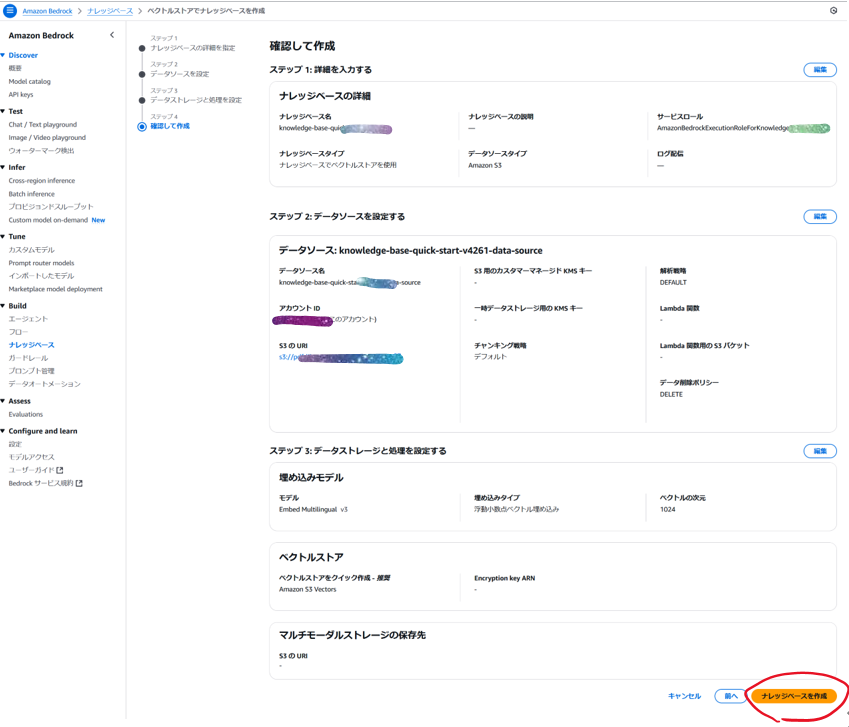849x727 pixels.
Task: Collapse the Build section
Action: (x=3, y=306)
